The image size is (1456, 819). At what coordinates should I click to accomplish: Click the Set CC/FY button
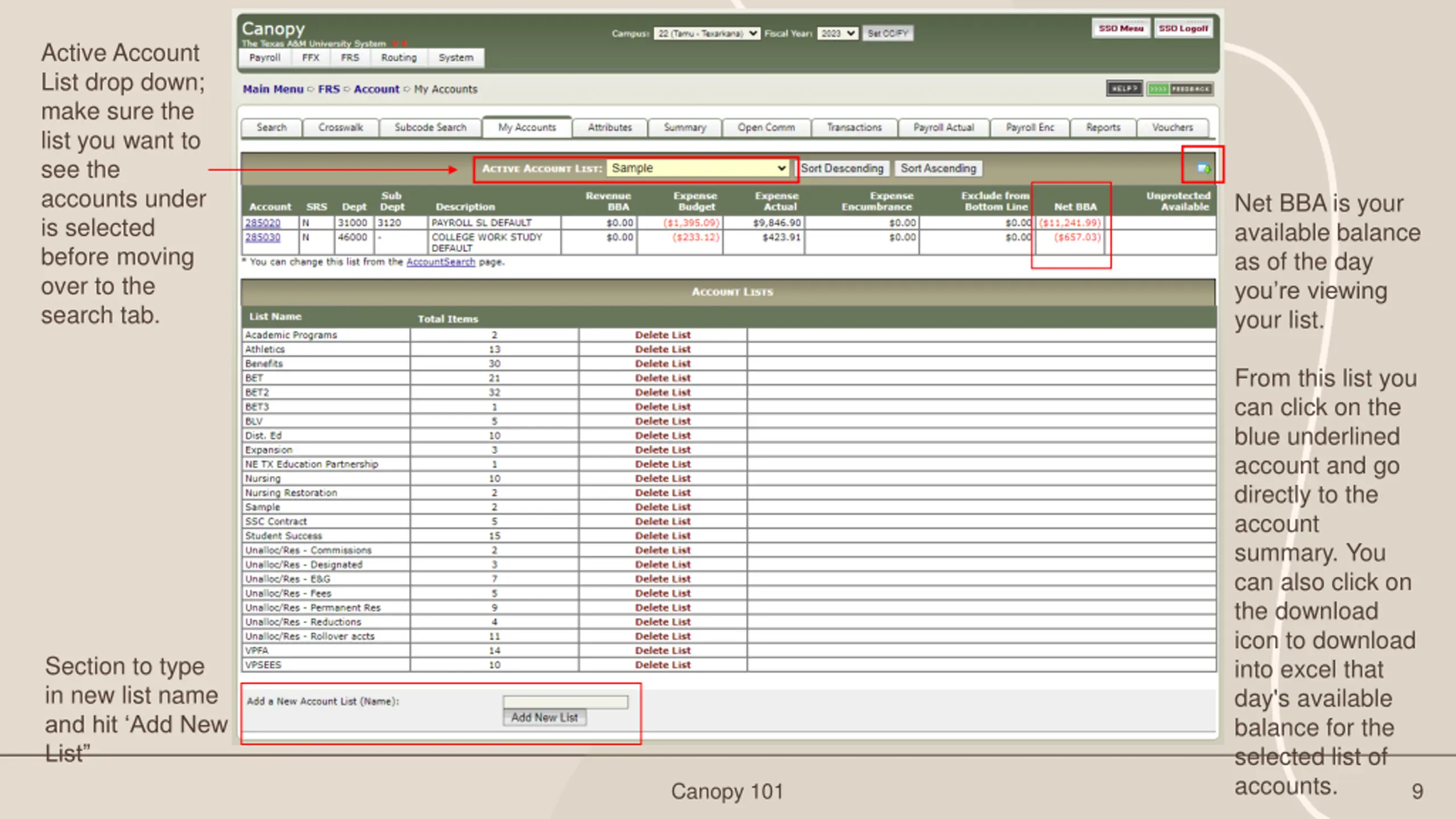888,34
